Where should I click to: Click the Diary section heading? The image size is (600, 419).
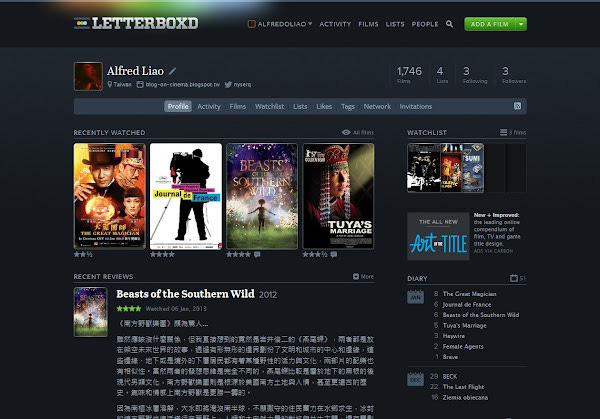coord(417,279)
